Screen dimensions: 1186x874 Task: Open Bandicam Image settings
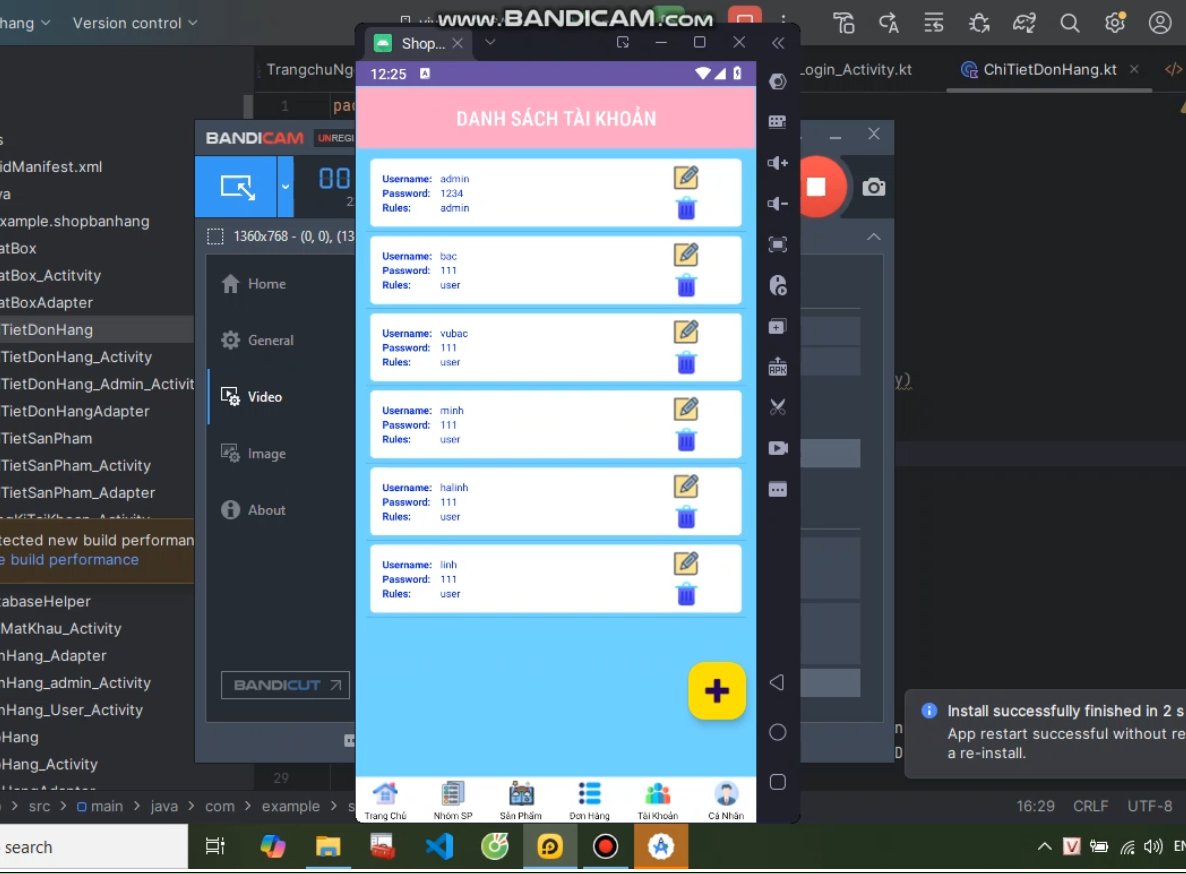(x=253, y=454)
